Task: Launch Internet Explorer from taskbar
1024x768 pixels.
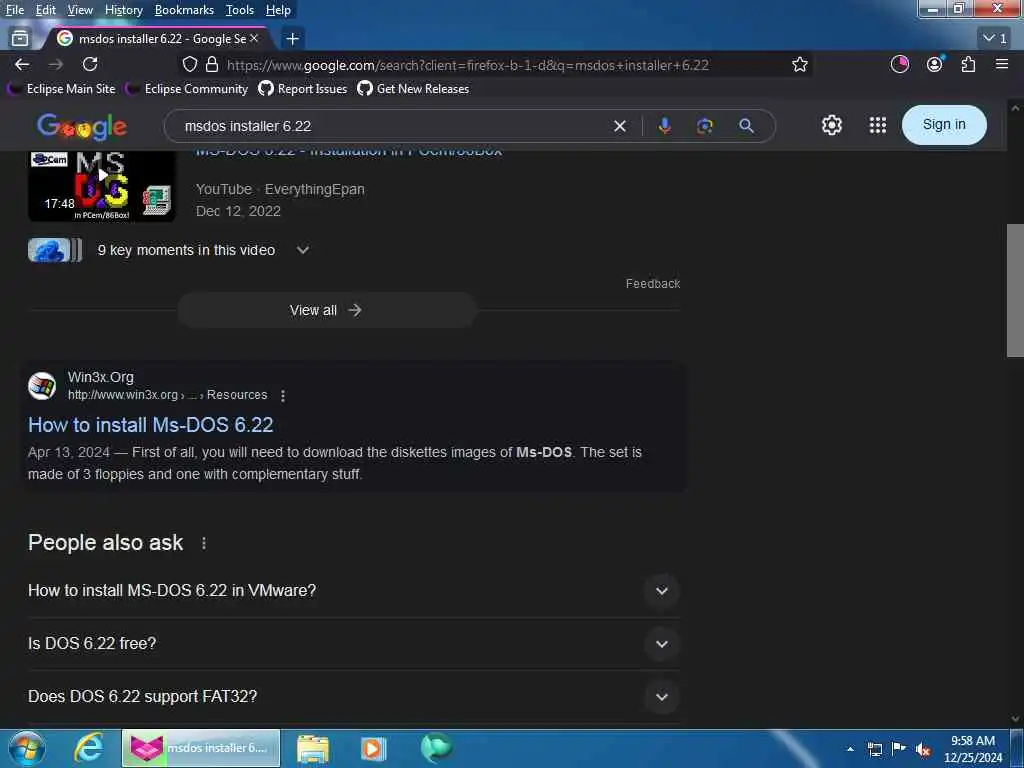Action: click(89, 748)
